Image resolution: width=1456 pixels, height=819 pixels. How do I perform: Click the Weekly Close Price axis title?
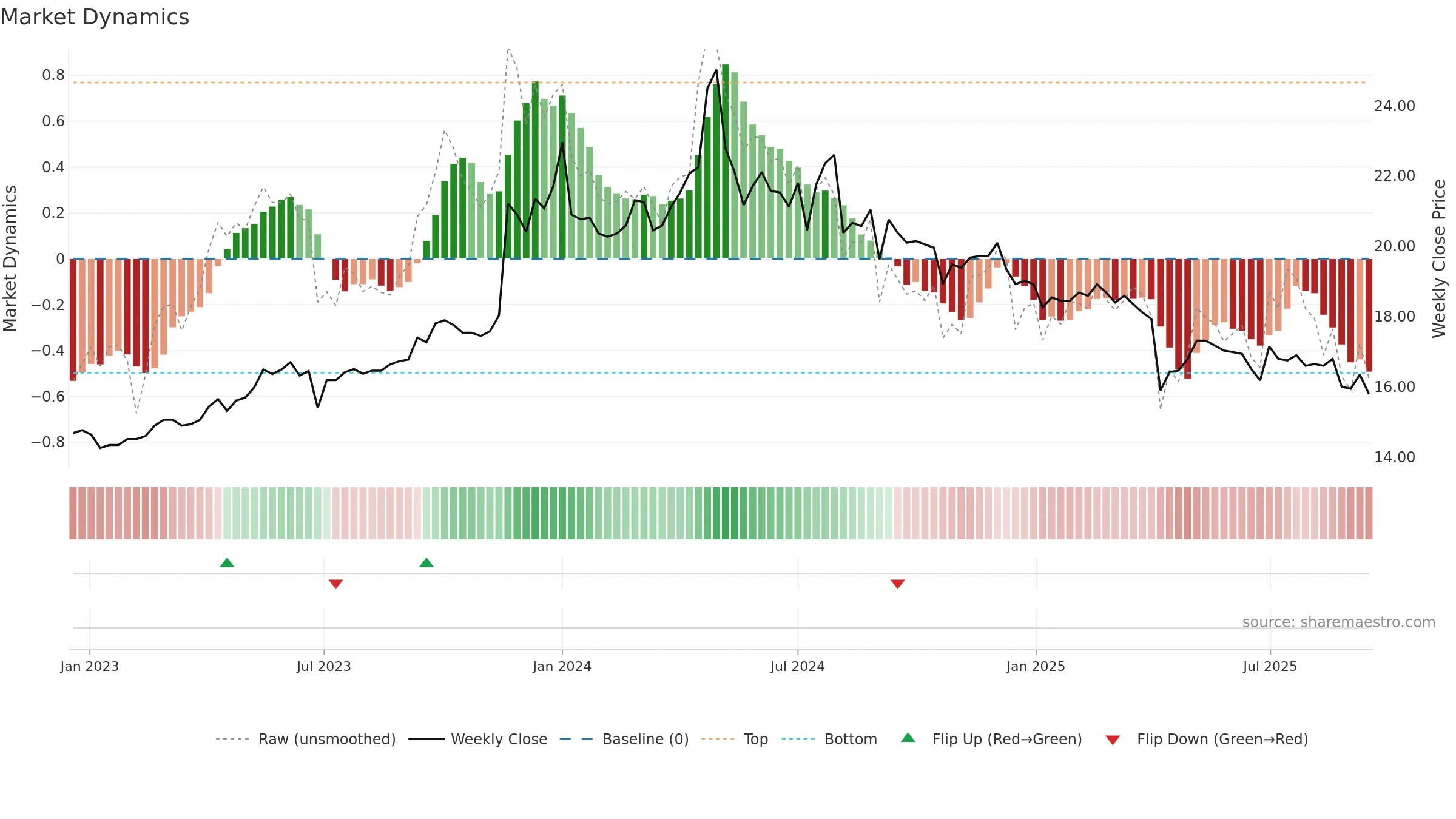point(1440,258)
